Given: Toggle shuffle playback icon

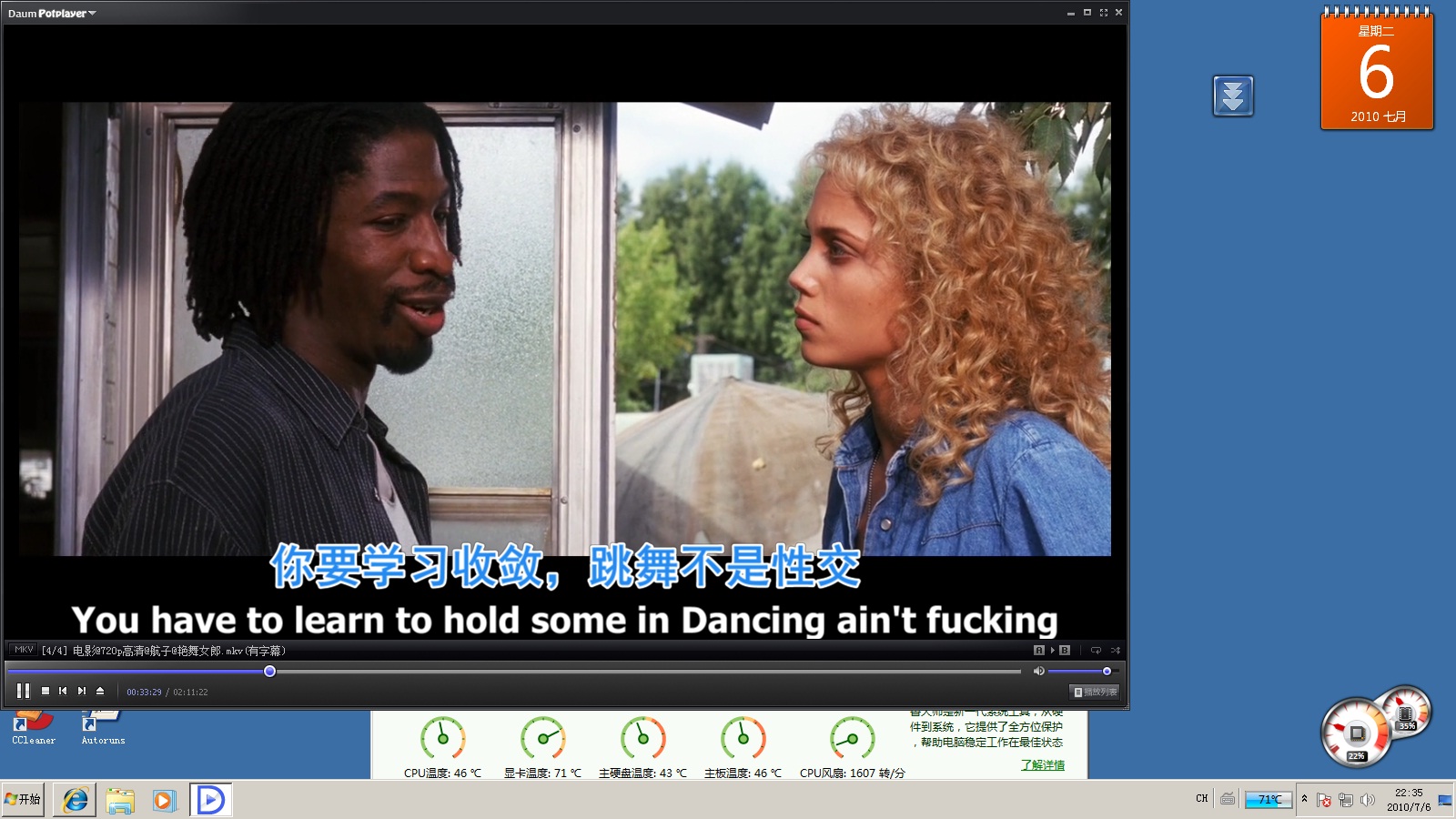Looking at the screenshot, I should (1116, 651).
